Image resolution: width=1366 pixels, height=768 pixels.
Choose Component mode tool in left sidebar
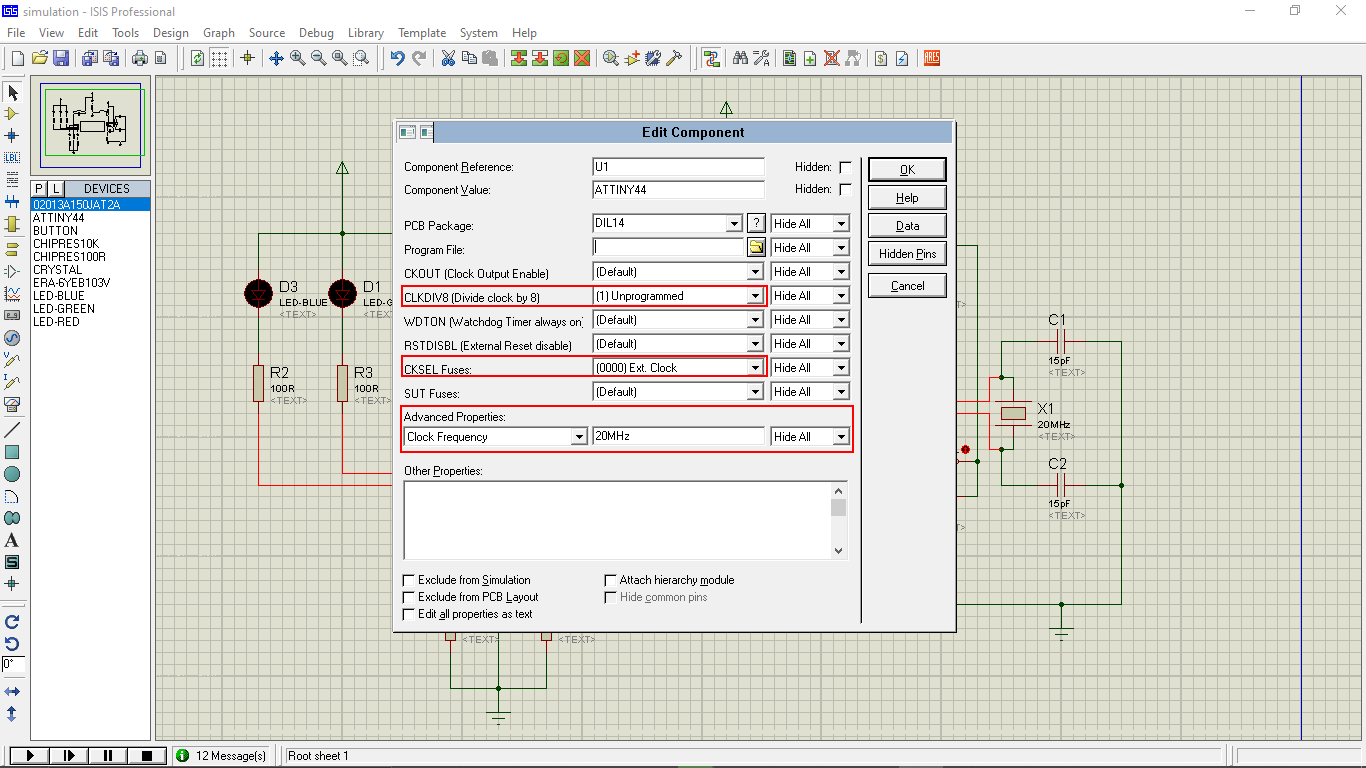tap(12, 114)
